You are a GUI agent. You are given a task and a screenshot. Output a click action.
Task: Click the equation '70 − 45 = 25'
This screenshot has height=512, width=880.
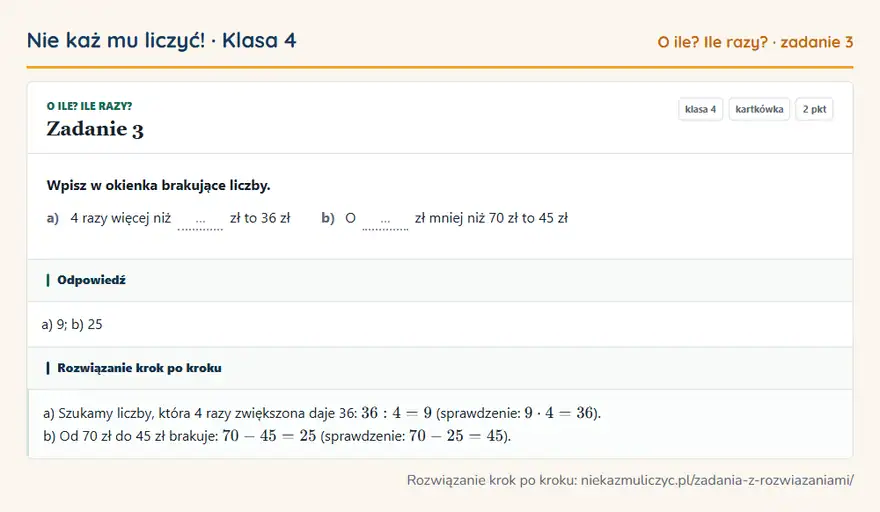(269, 436)
